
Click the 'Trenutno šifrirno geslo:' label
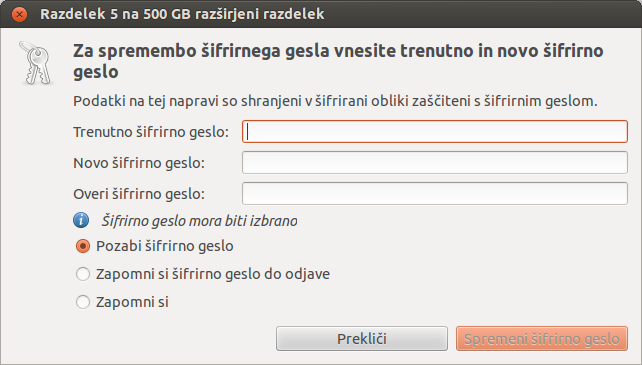[x=151, y=132]
